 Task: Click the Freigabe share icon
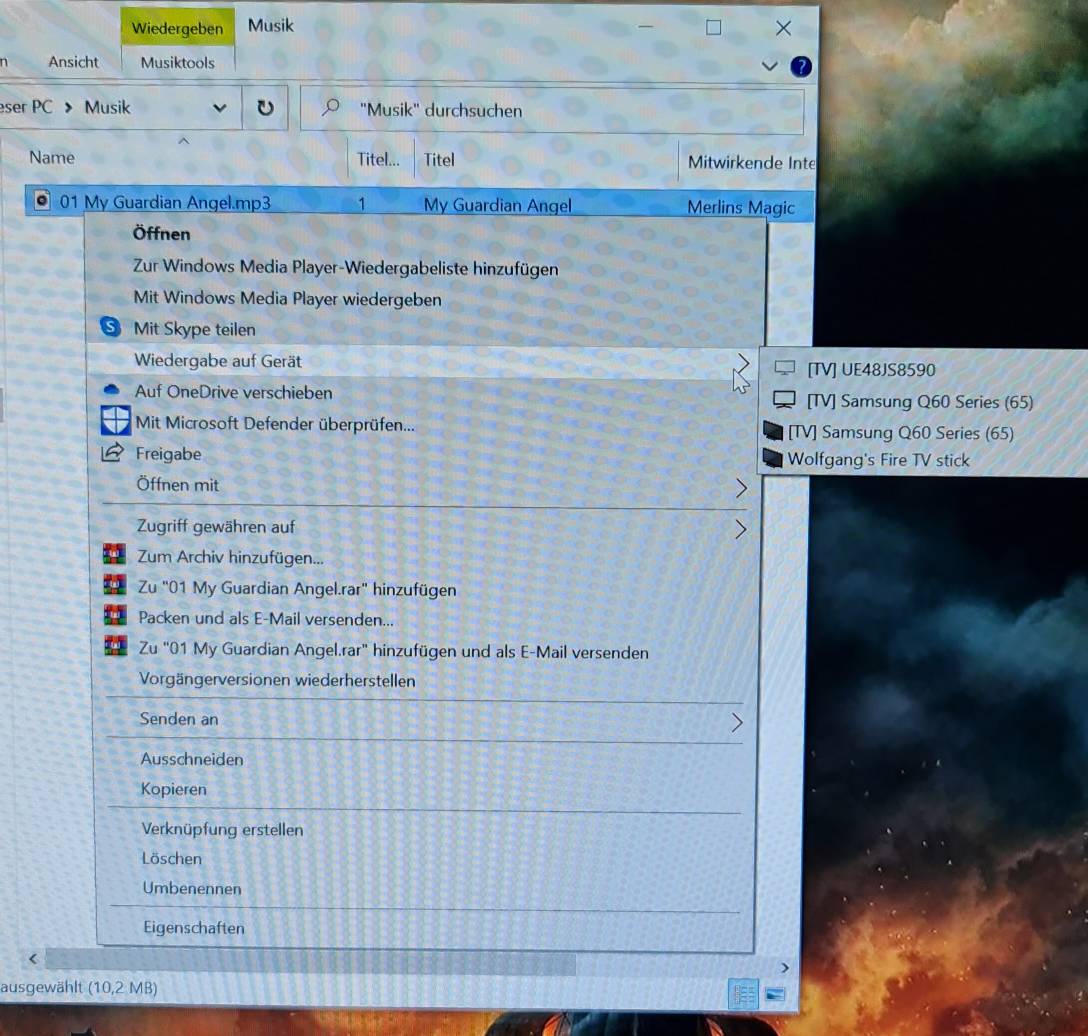(112, 454)
